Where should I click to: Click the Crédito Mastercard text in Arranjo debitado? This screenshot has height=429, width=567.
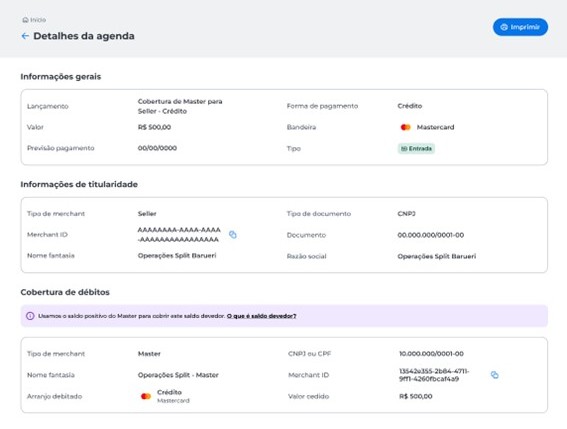[x=173, y=396]
